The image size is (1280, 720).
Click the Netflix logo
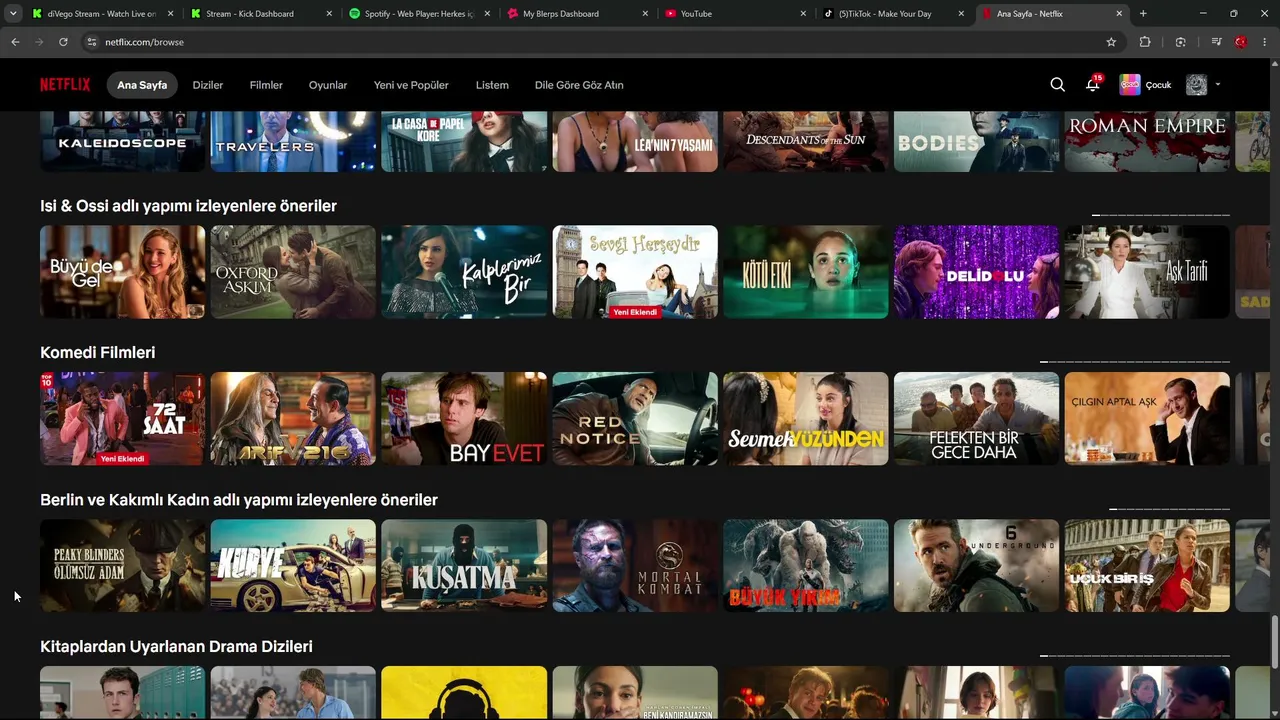pos(65,85)
